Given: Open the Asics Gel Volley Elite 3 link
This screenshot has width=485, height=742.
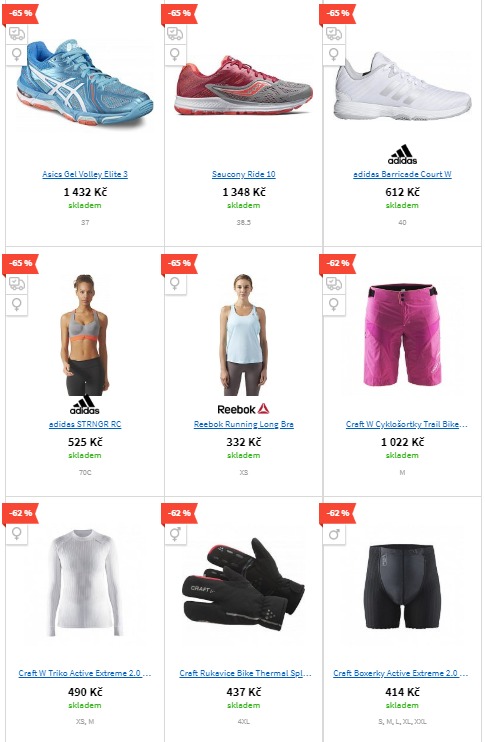Looking at the screenshot, I should (85, 174).
